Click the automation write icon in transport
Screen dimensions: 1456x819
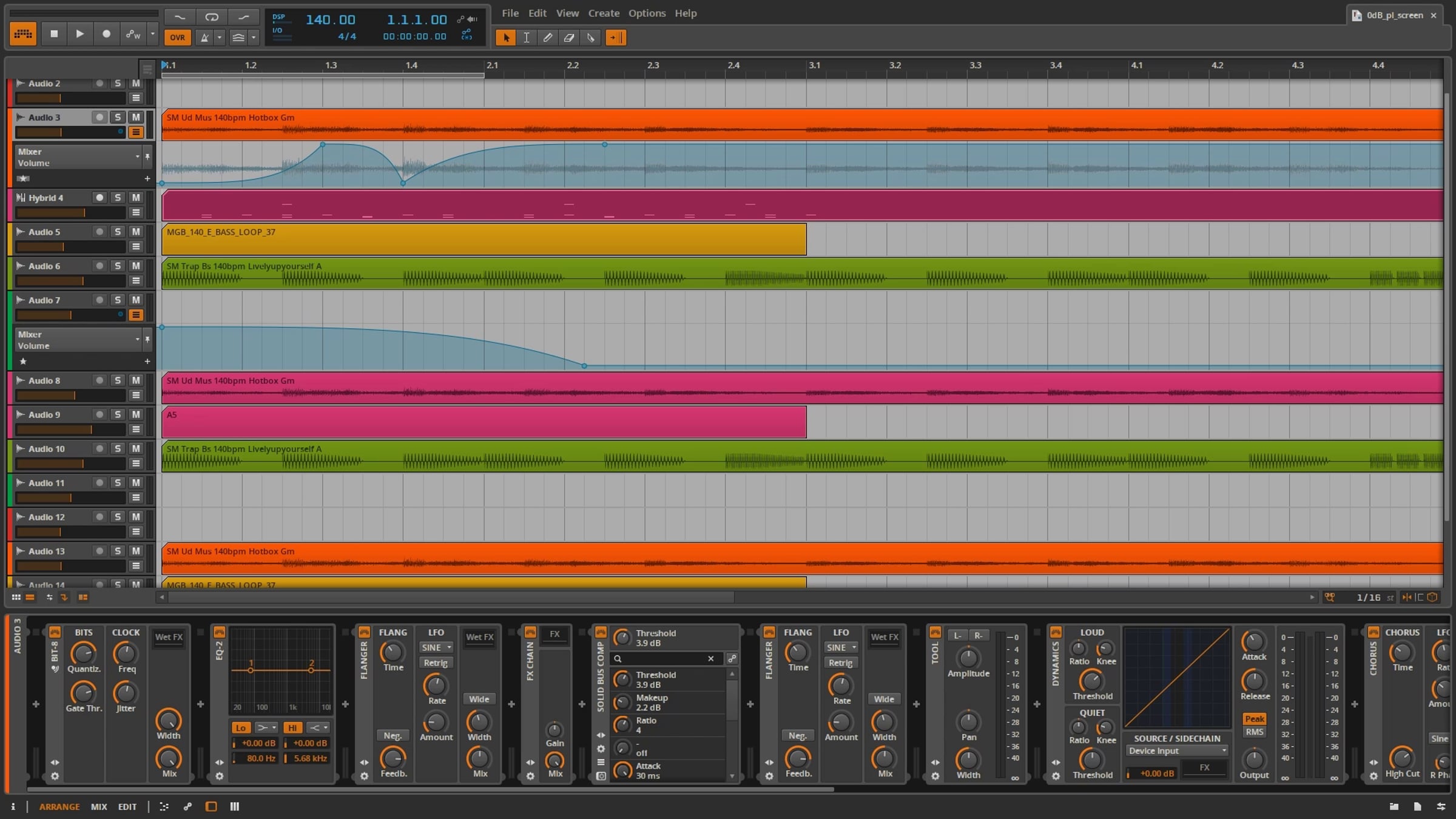coord(133,35)
